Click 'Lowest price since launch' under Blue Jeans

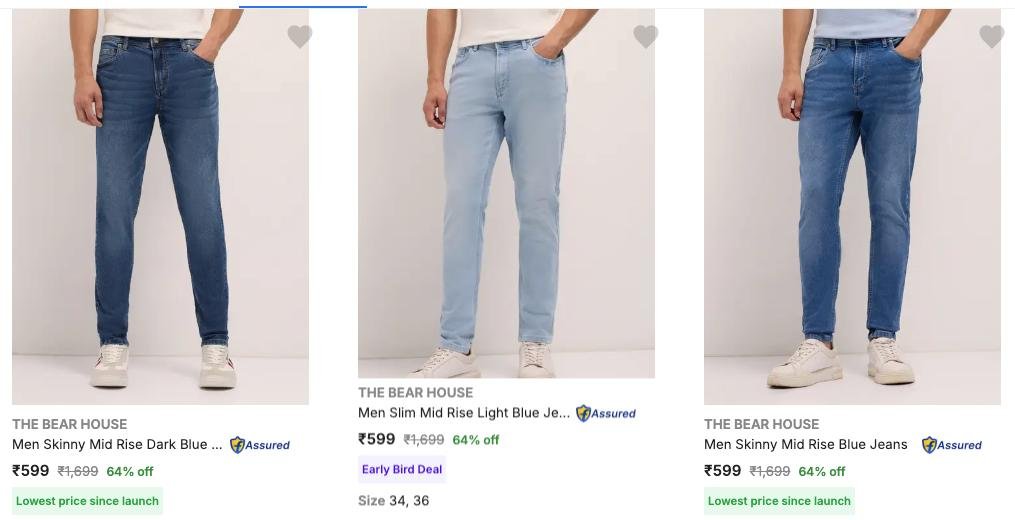(x=779, y=501)
